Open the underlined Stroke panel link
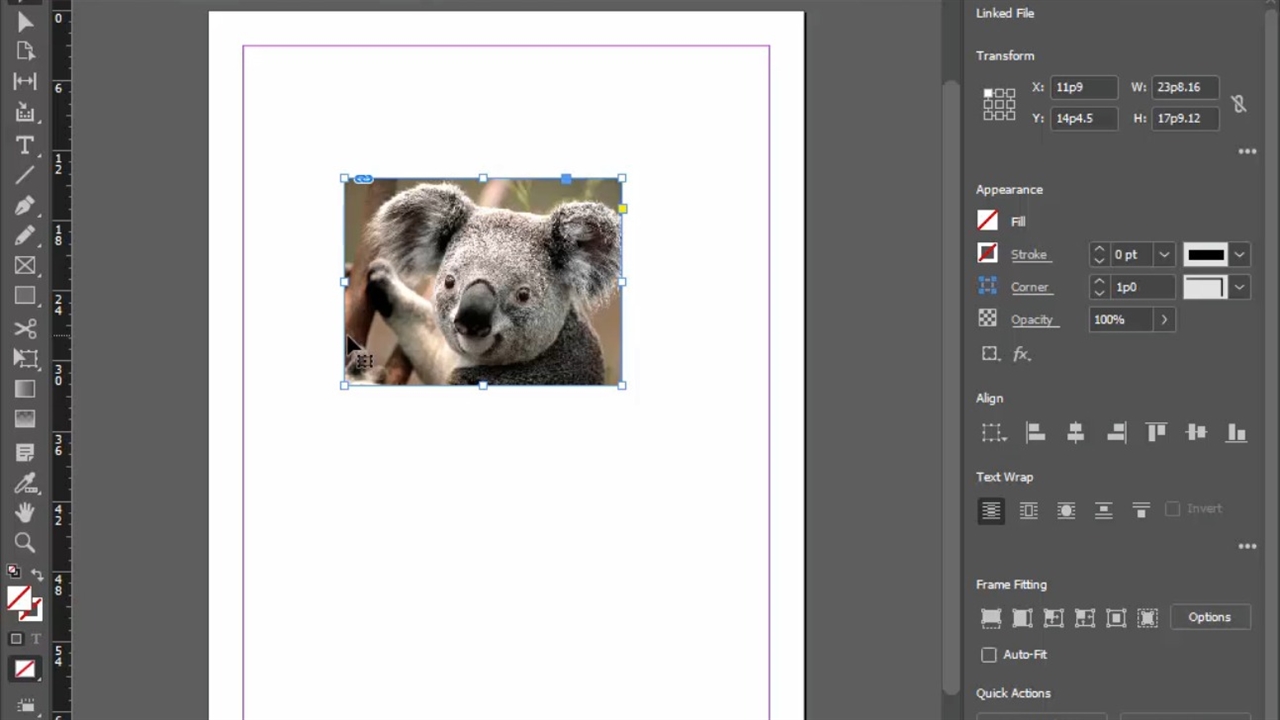The image size is (1280, 720). click(1028, 255)
